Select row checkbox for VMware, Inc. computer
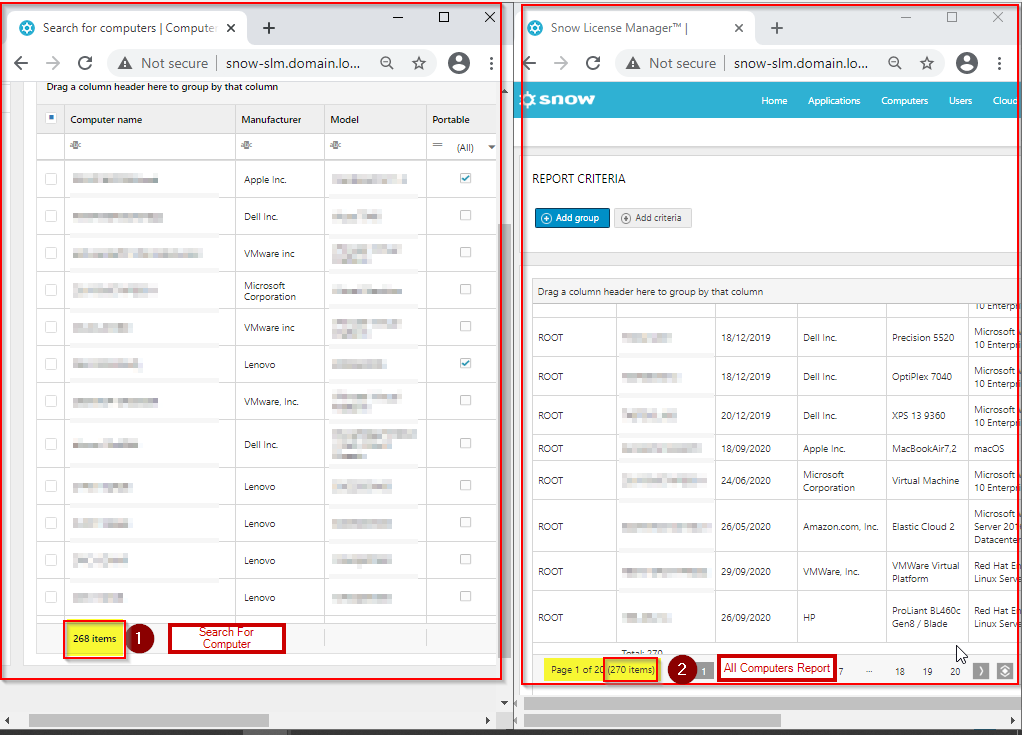The image size is (1022, 735). pos(51,401)
